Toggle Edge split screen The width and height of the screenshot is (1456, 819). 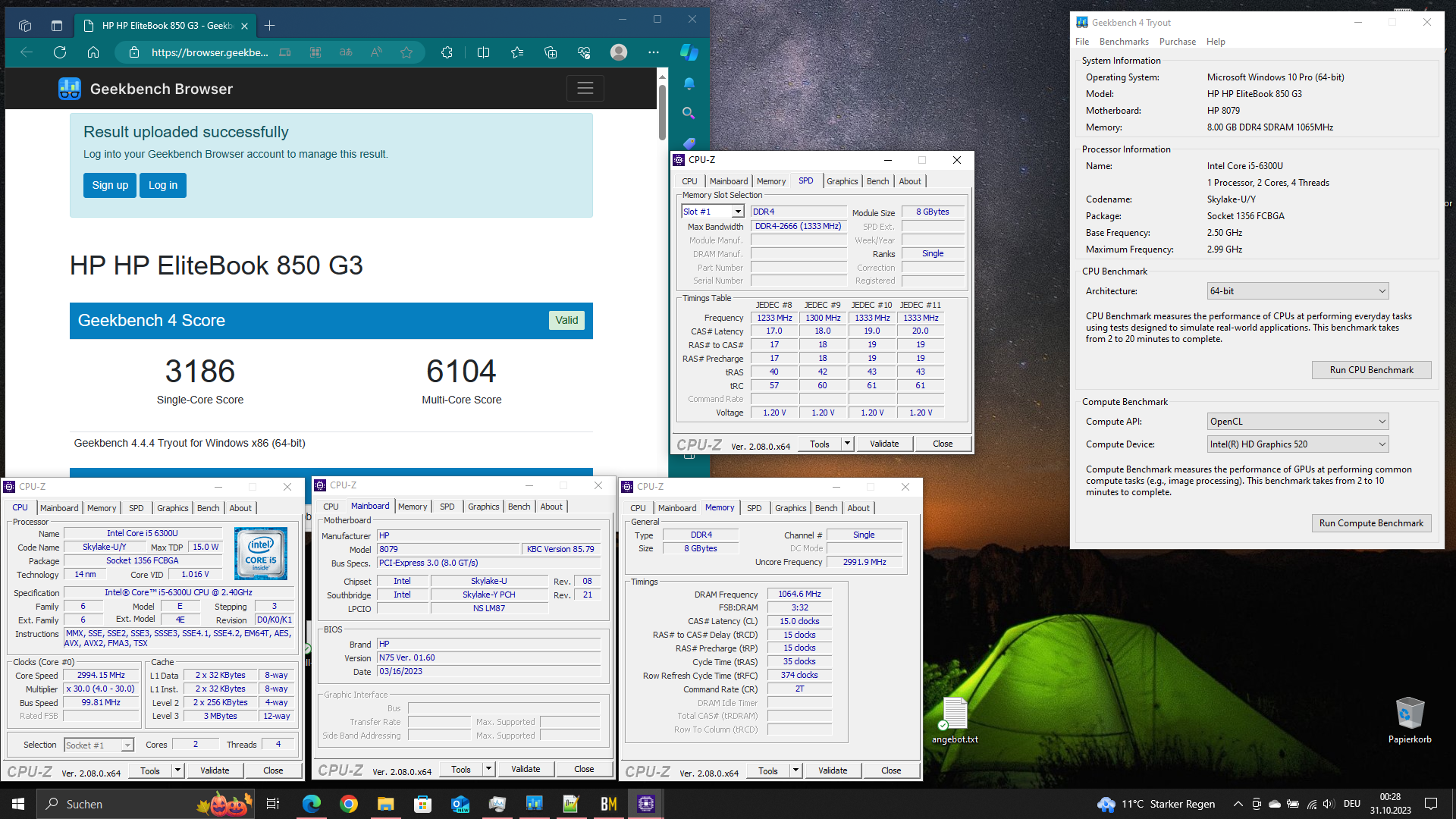pyautogui.click(x=483, y=52)
